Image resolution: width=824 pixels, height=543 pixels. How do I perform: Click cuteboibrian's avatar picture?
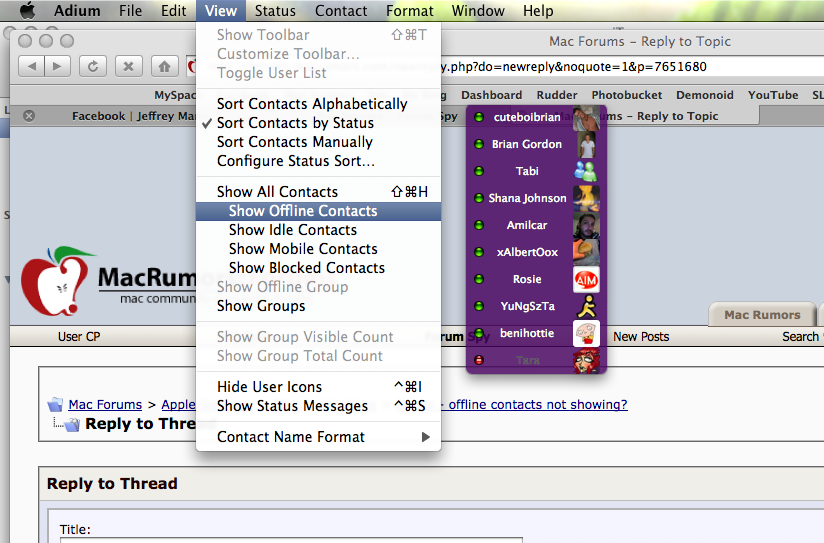pos(586,117)
